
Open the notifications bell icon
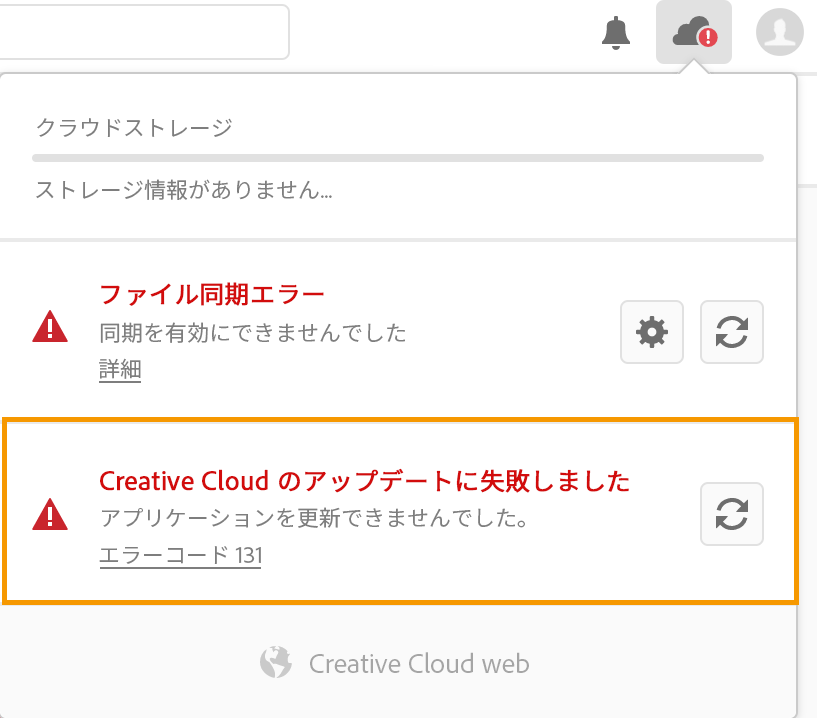click(616, 33)
